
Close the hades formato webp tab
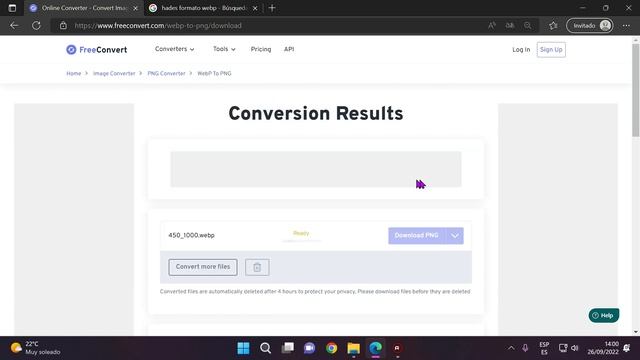(255, 8)
